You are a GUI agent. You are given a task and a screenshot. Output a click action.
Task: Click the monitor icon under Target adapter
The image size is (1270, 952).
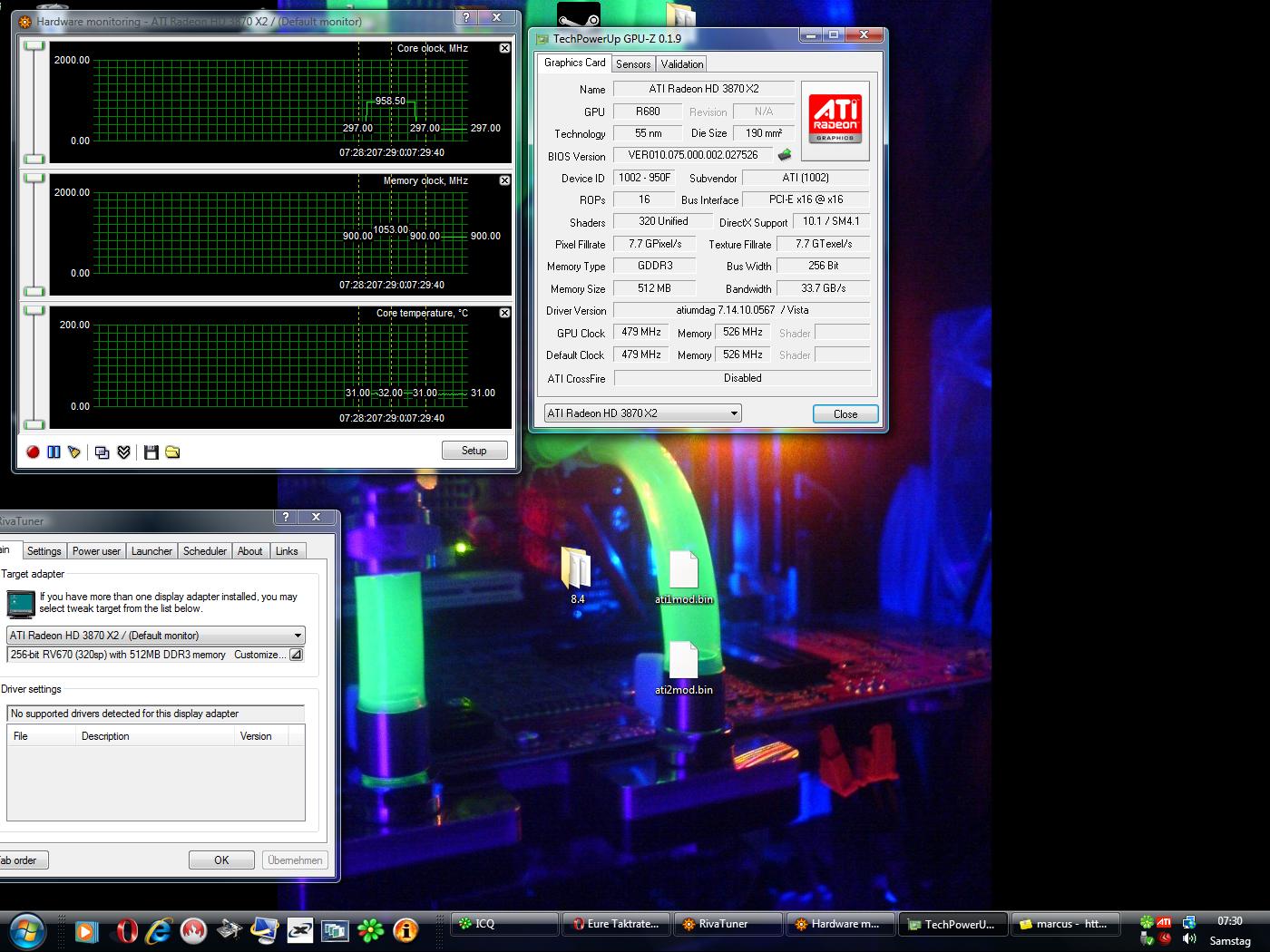click(x=20, y=604)
